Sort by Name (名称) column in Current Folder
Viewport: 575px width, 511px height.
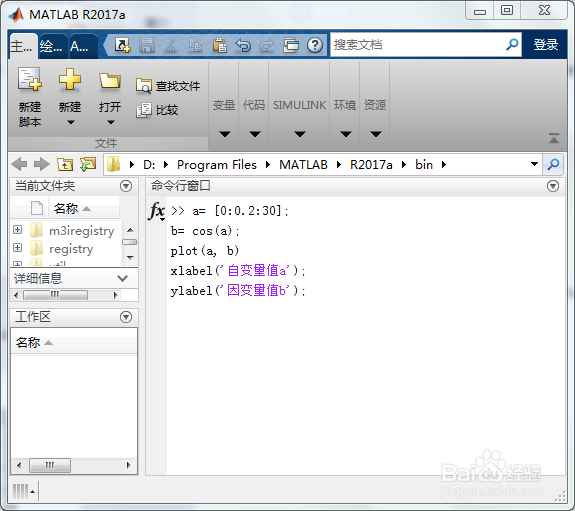tap(72, 209)
